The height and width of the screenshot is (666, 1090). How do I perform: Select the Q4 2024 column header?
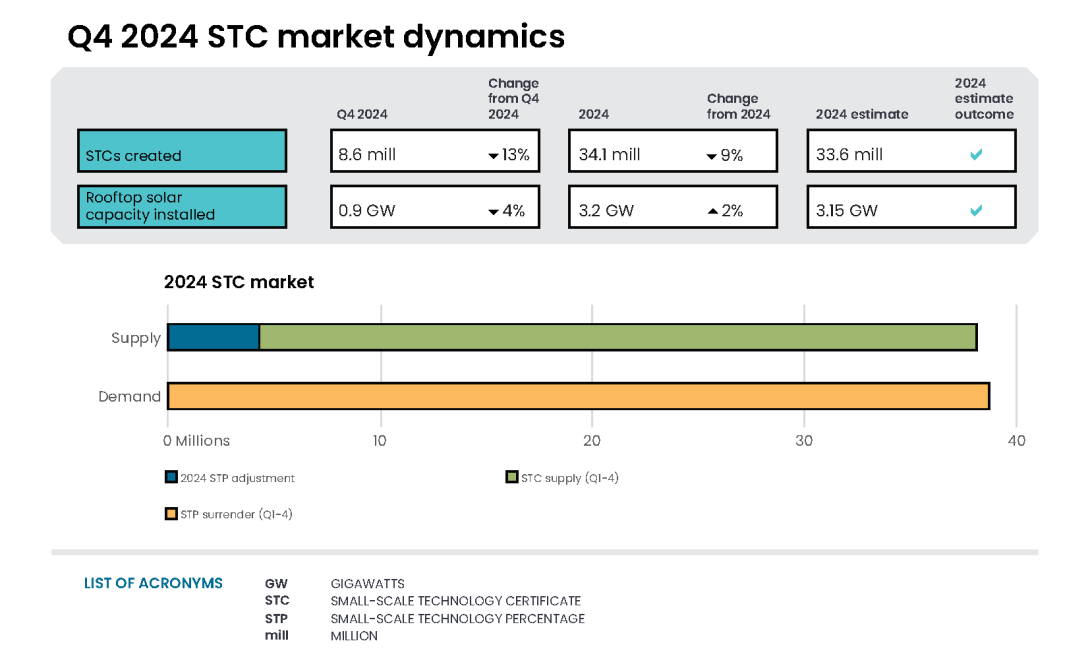(362, 114)
